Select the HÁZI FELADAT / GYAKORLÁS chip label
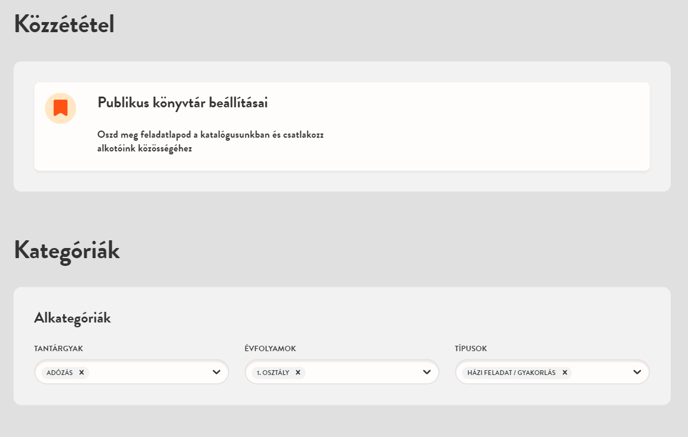The height and width of the screenshot is (437, 688). click(511, 373)
